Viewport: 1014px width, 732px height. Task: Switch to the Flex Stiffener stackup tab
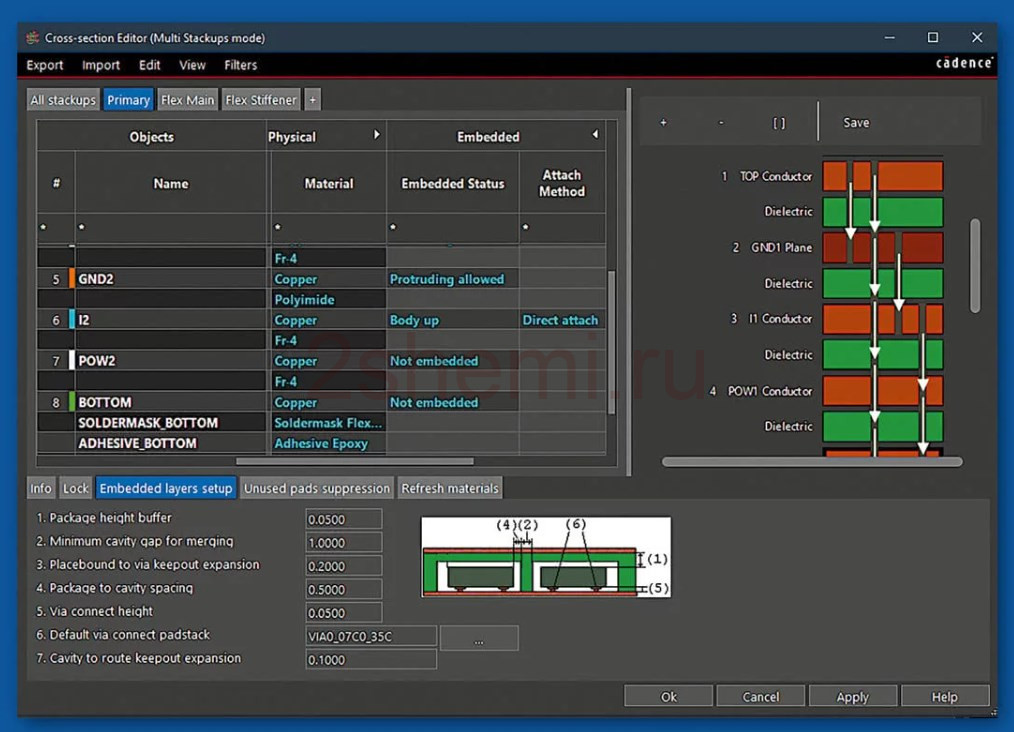[261, 100]
